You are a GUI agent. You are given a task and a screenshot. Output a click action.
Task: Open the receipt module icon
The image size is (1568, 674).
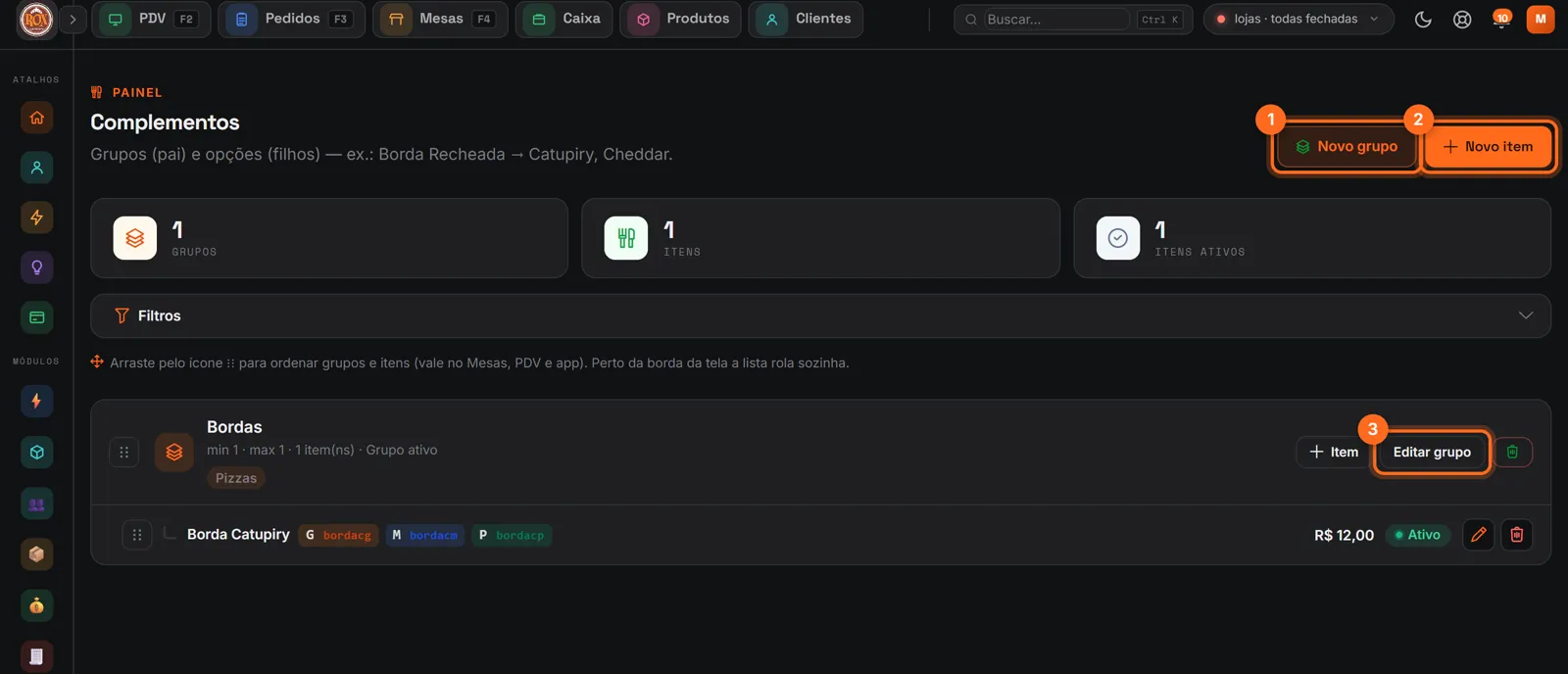point(36,656)
